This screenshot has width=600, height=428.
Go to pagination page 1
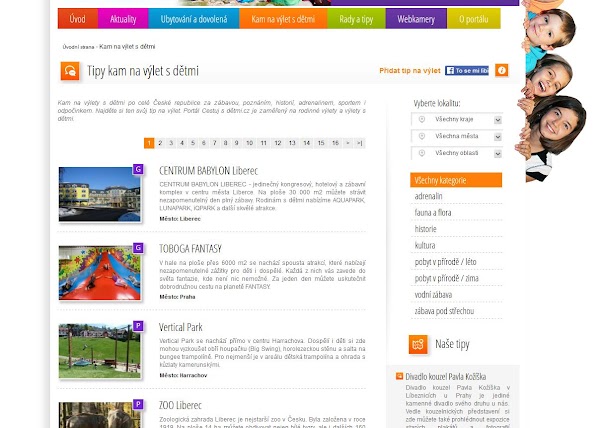(x=149, y=143)
